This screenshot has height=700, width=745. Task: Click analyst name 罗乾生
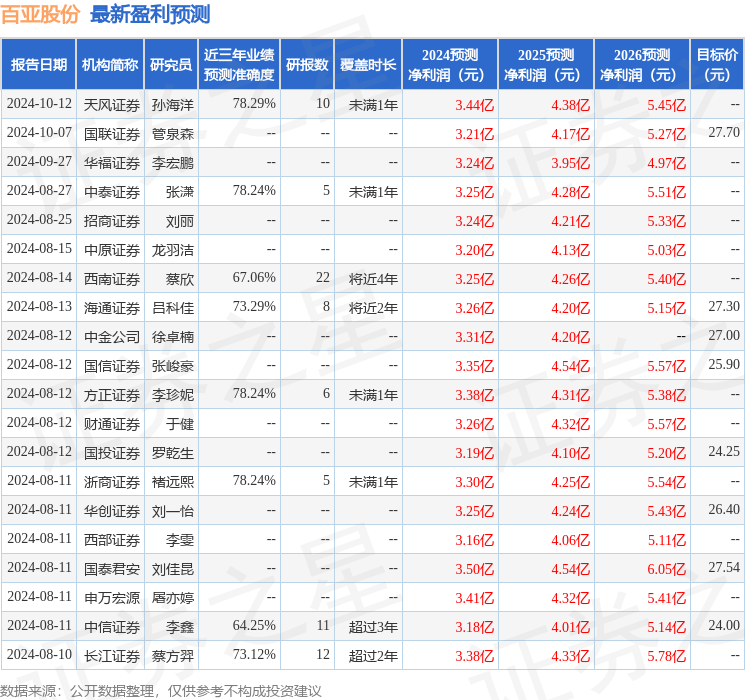point(173,453)
